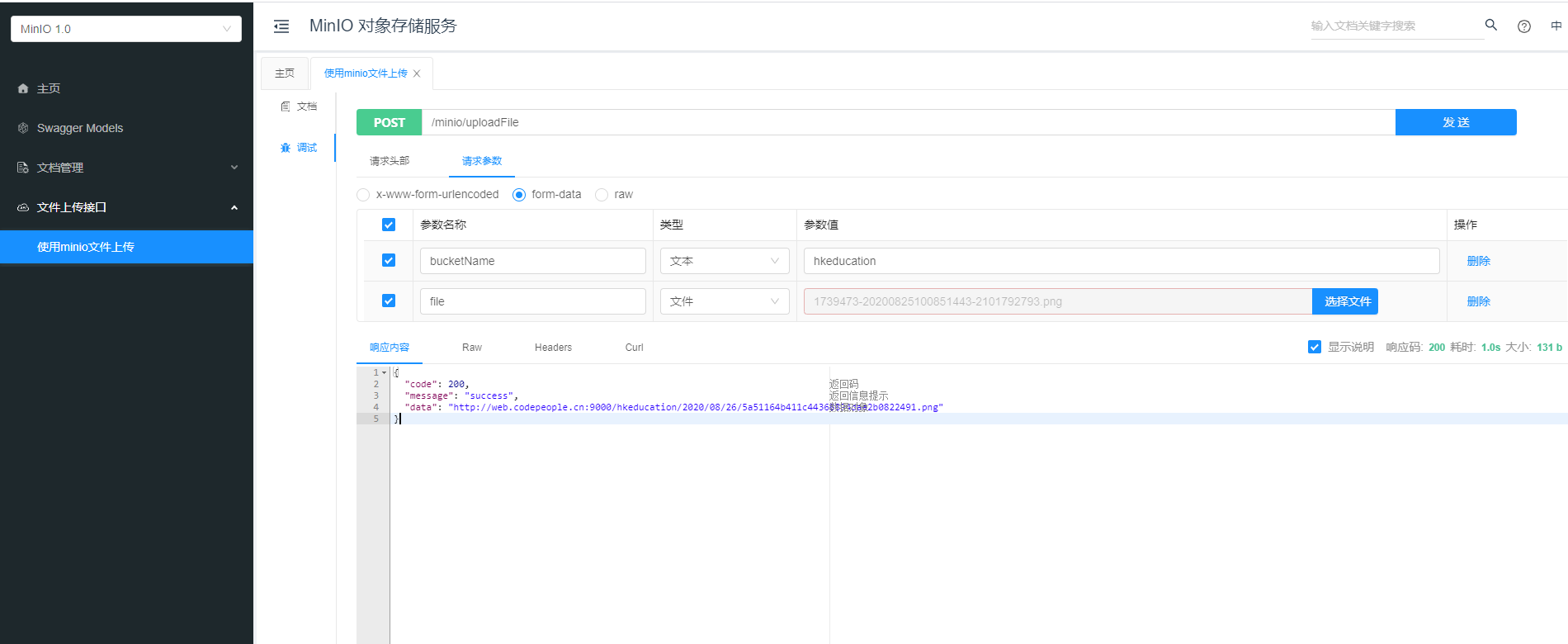Click the cloud icon beside 文件上传接口
Viewport: 1568px width, 644px height.
pyautogui.click(x=23, y=207)
